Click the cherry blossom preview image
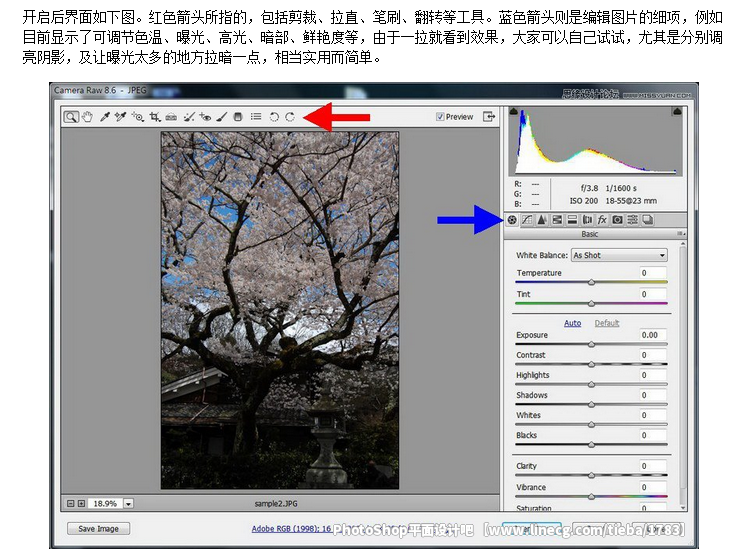 click(x=280, y=310)
